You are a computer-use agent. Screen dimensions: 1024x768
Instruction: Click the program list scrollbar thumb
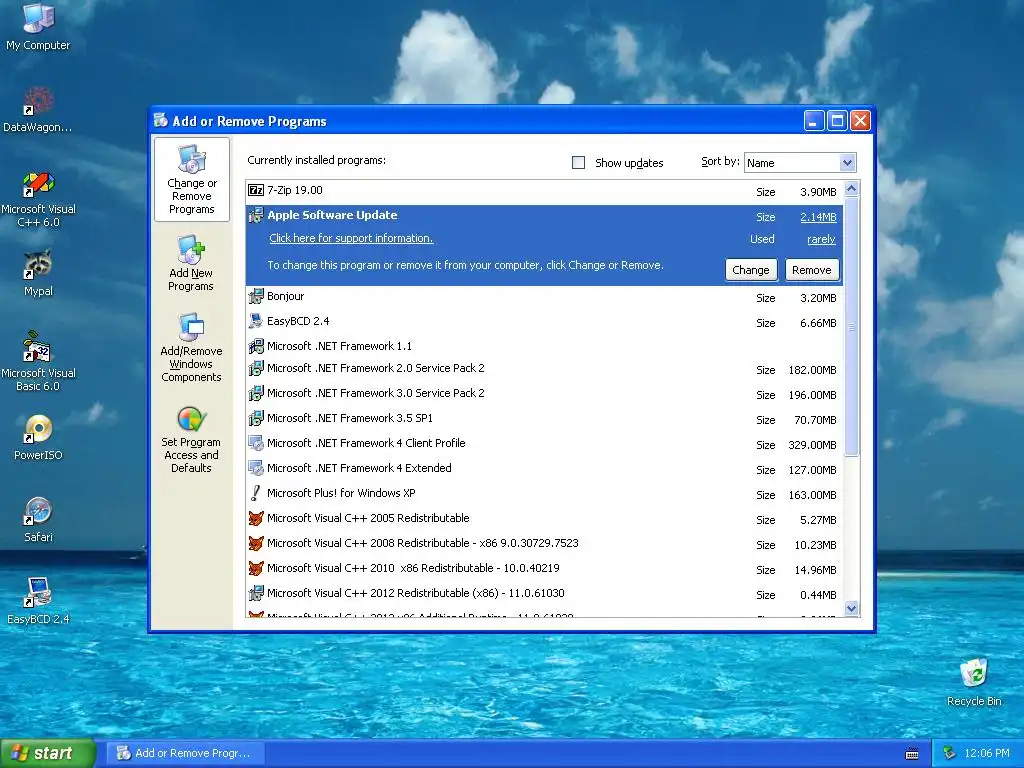(x=851, y=327)
